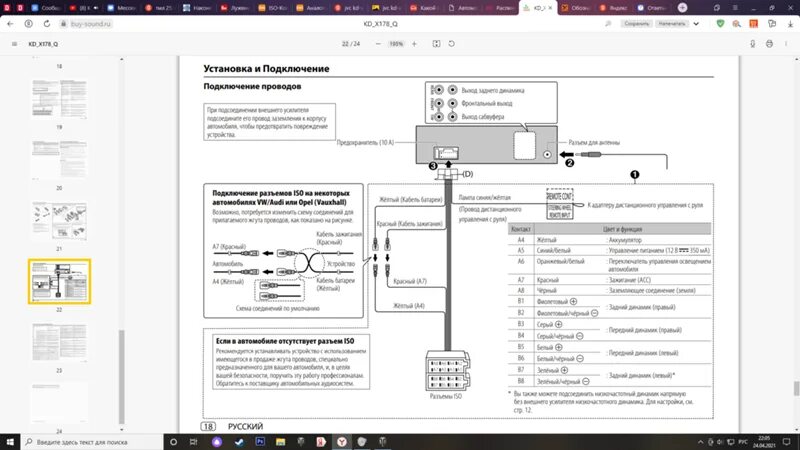Click the Сохранить button
Image resolution: width=800 pixels, height=450 pixels.
[636, 24]
